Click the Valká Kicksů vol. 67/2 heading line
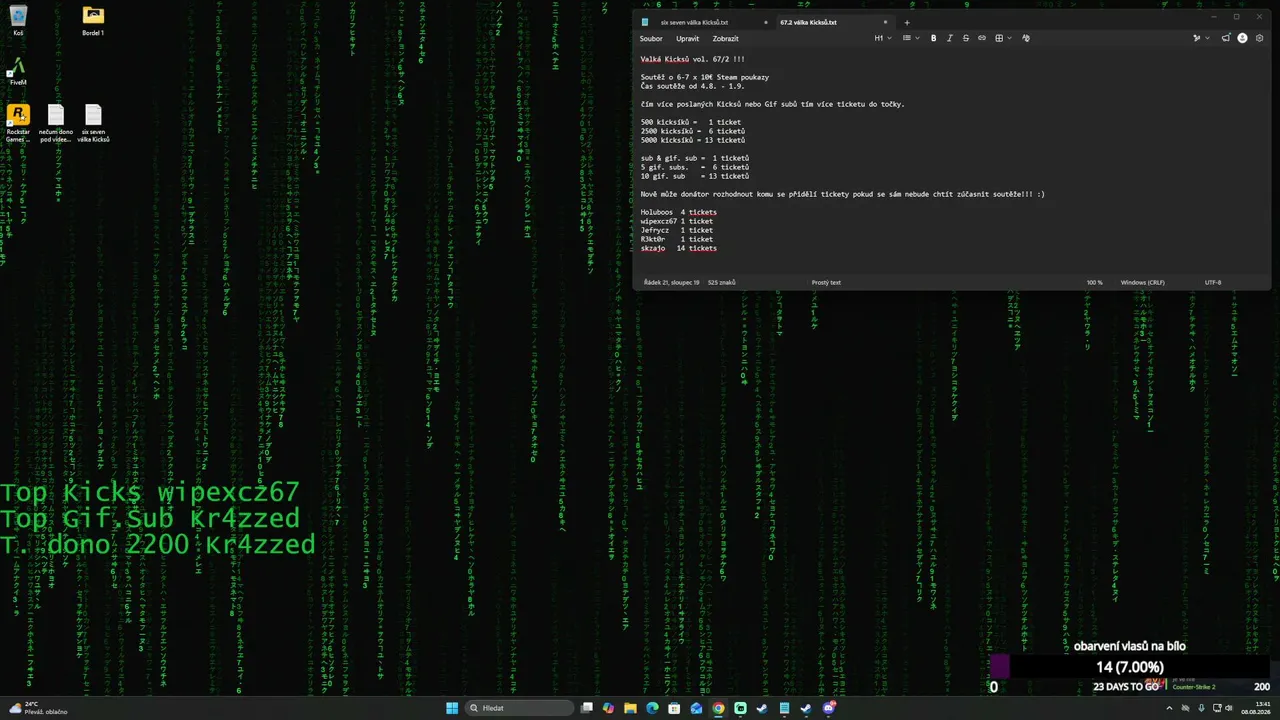The width and height of the screenshot is (1280, 720). point(692,59)
